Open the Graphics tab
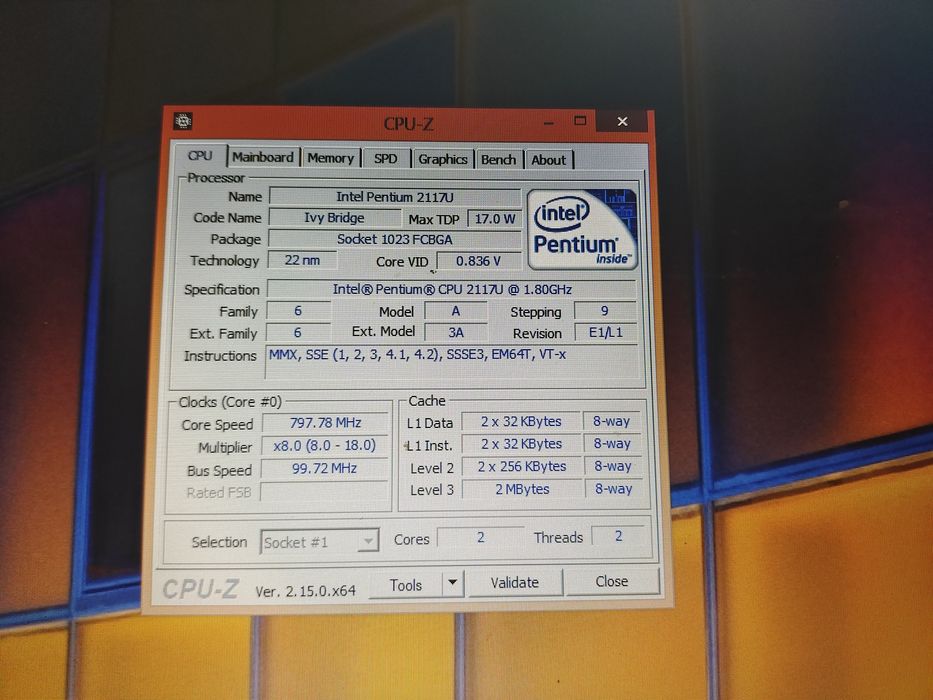Viewport: 933px width, 700px height. tap(443, 160)
